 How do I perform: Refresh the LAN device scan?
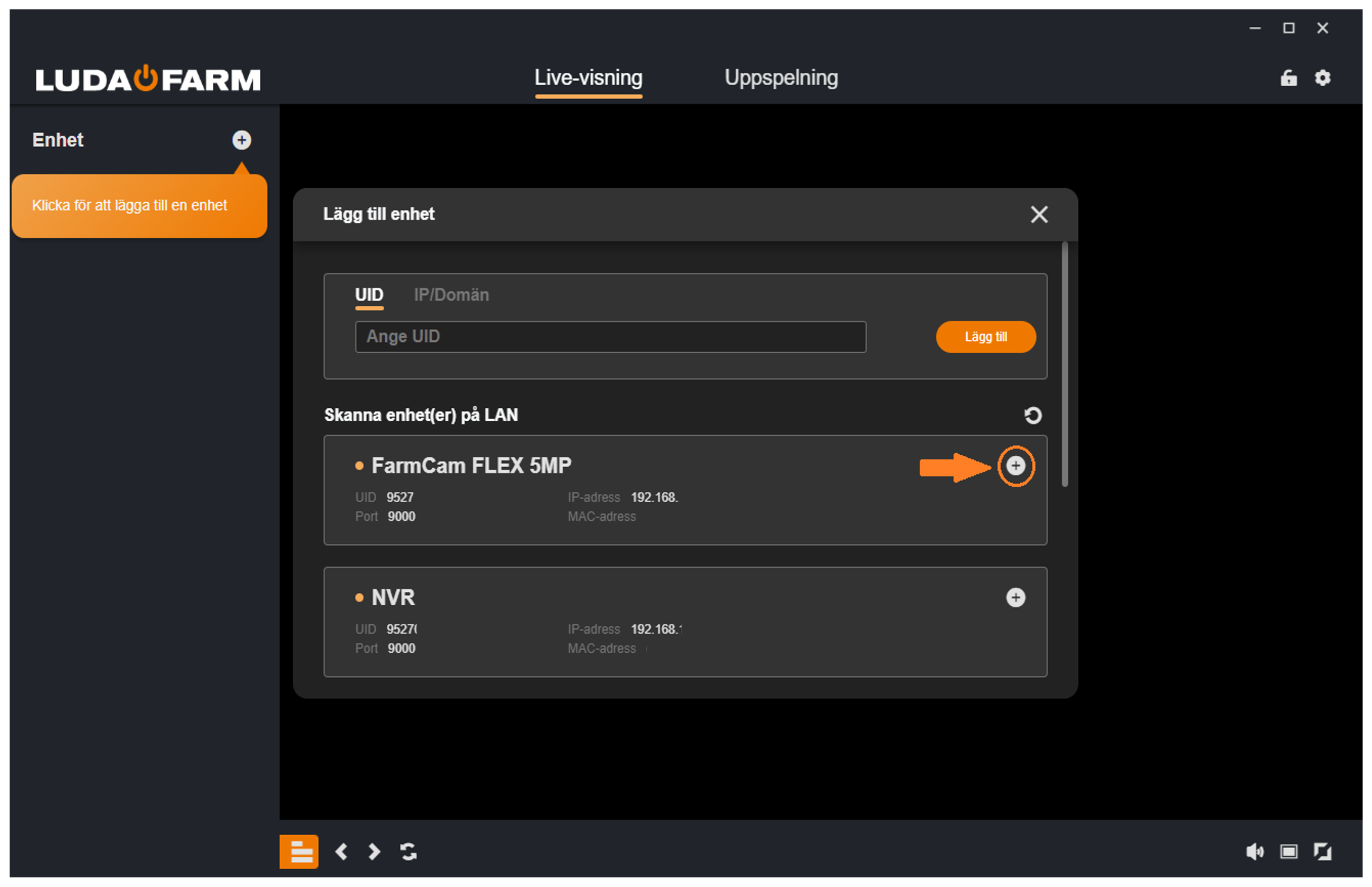[1033, 415]
